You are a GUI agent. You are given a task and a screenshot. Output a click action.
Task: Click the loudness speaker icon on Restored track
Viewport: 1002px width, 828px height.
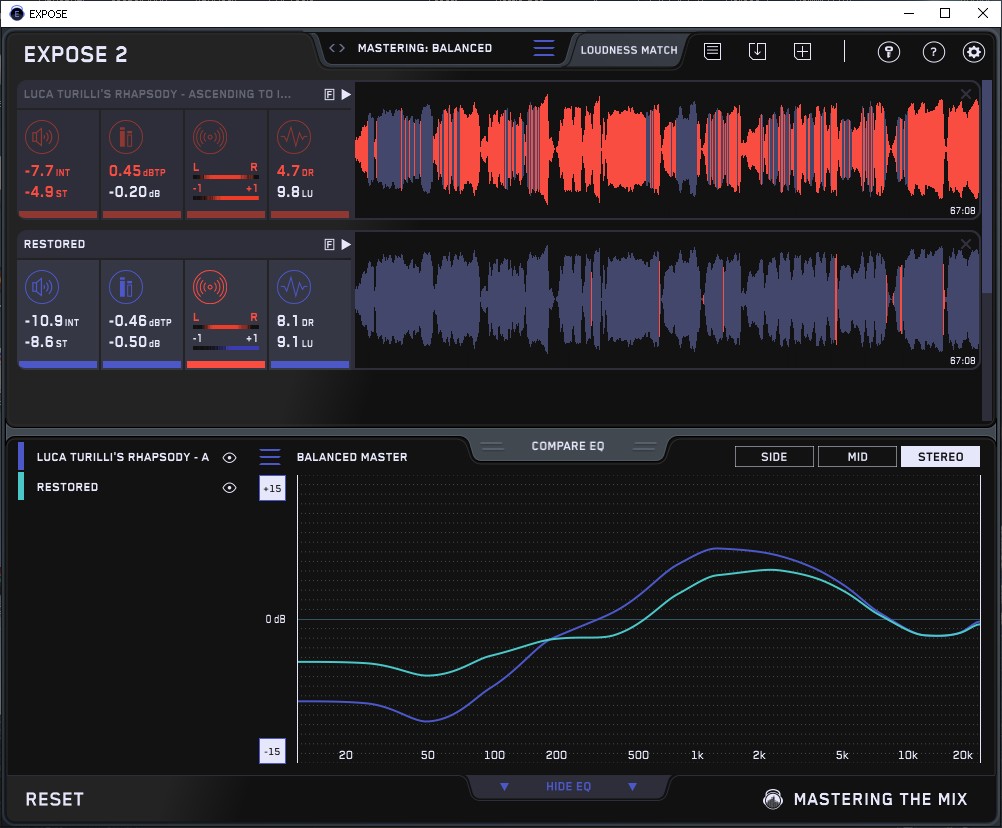(42, 287)
